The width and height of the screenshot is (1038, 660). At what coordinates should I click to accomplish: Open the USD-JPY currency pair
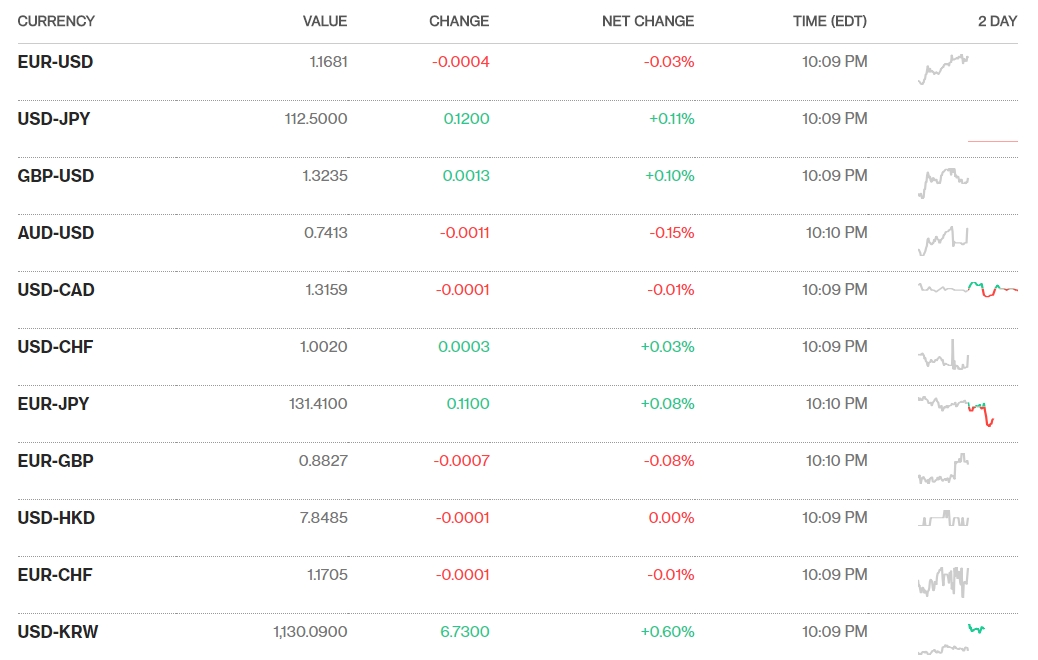click(x=54, y=119)
